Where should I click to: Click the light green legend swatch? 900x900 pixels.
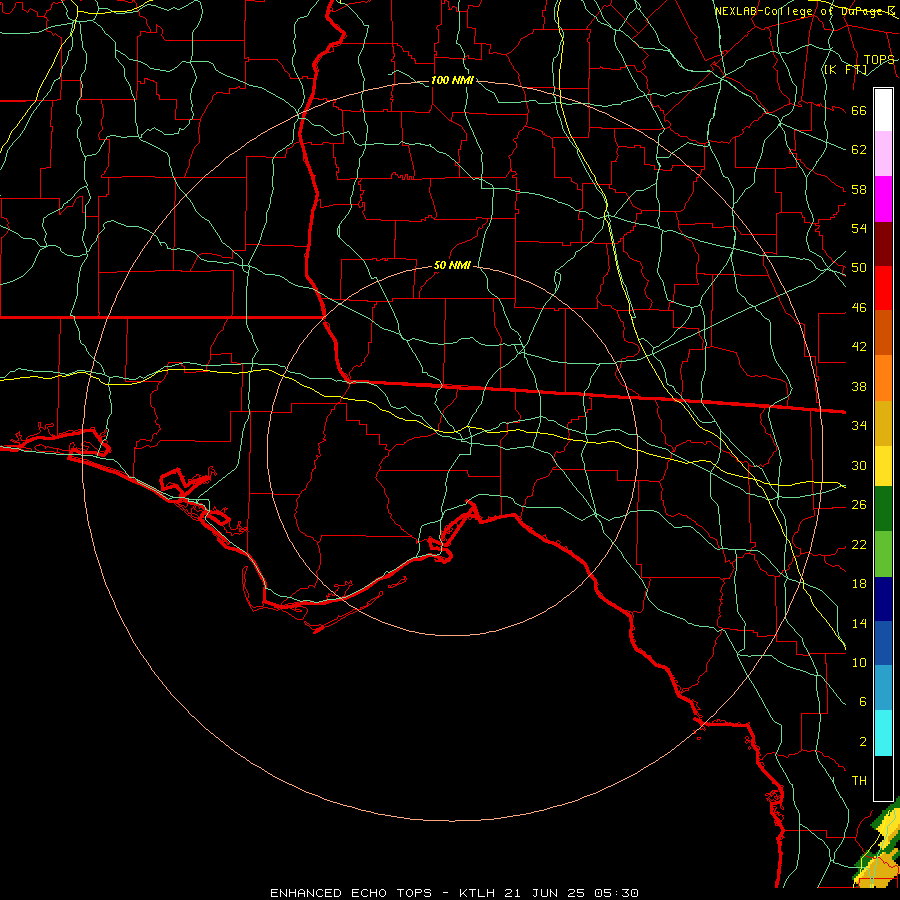click(883, 554)
